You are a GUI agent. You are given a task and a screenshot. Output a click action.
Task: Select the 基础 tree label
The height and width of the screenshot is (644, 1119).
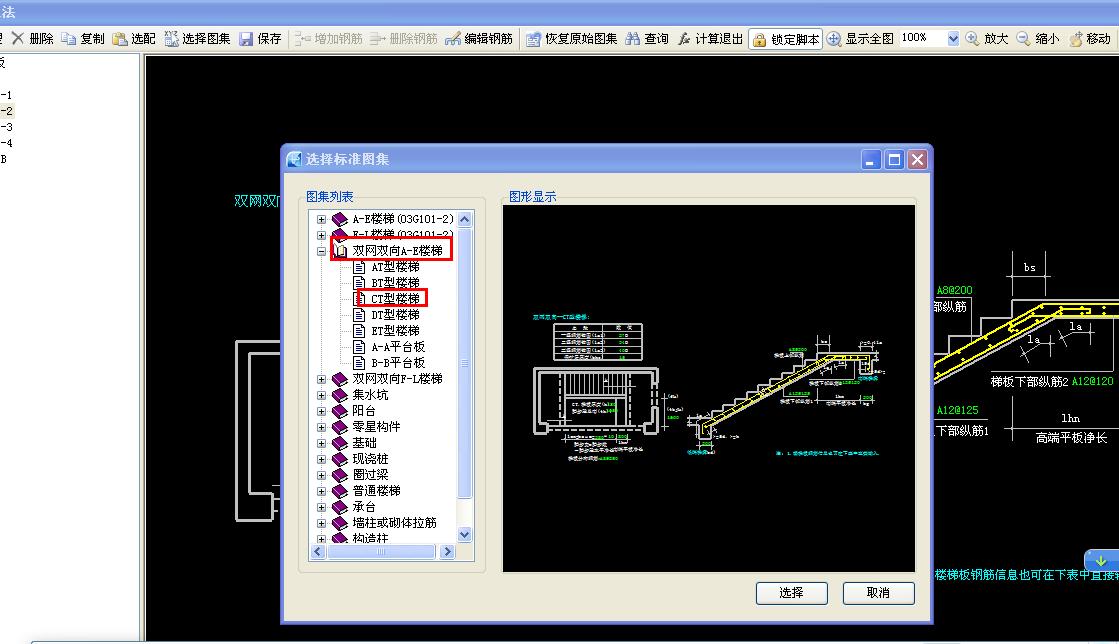[x=363, y=443]
